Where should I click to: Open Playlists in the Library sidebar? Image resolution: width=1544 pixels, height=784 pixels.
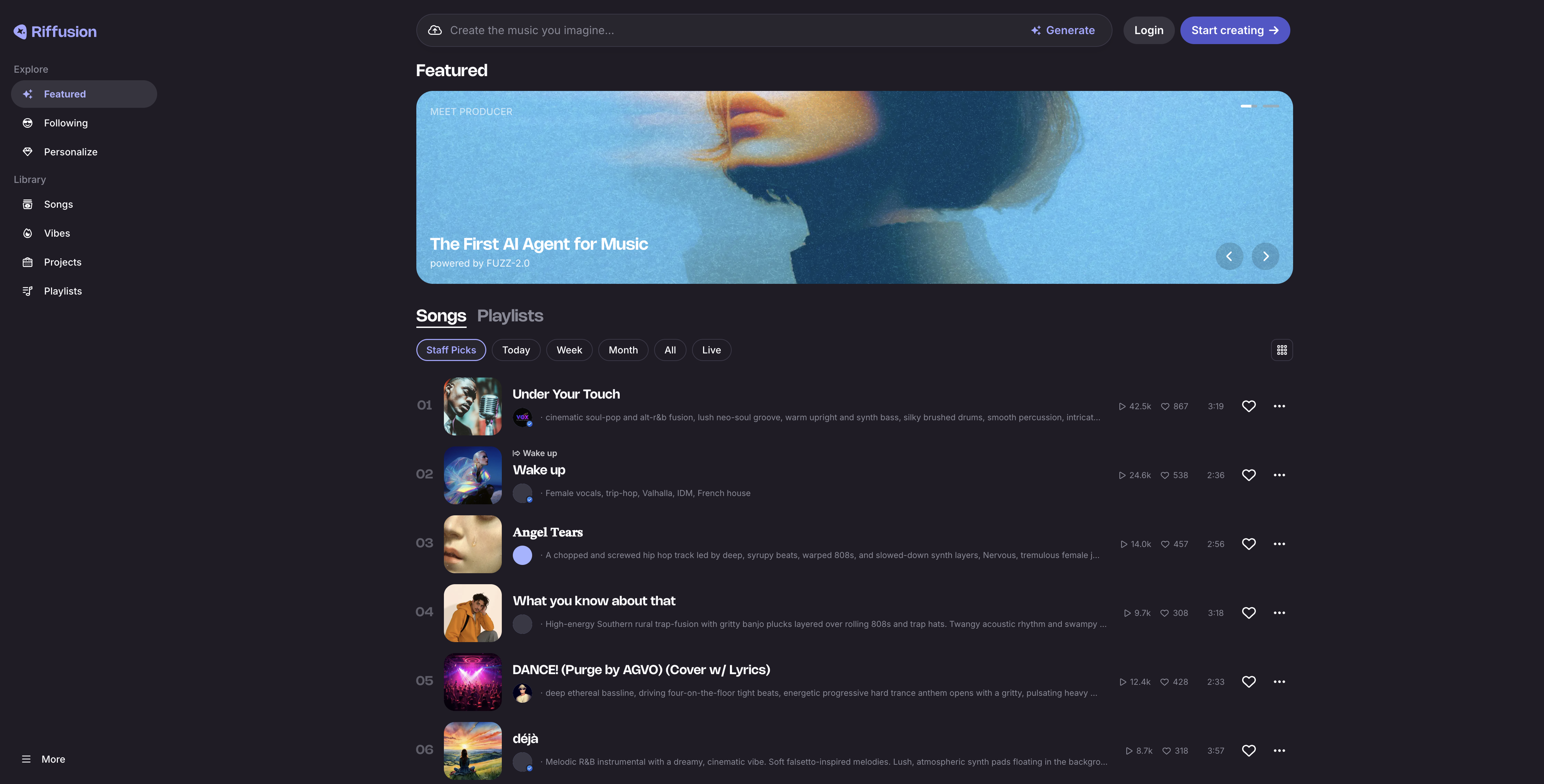point(62,291)
